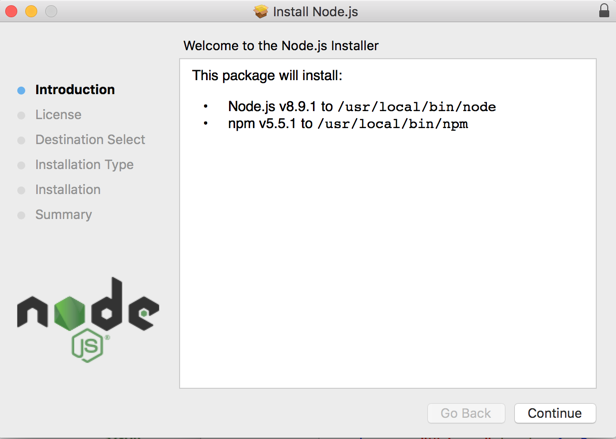Click the lock icon in the title bar
Screen dimensions: 616x439
point(602,11)
